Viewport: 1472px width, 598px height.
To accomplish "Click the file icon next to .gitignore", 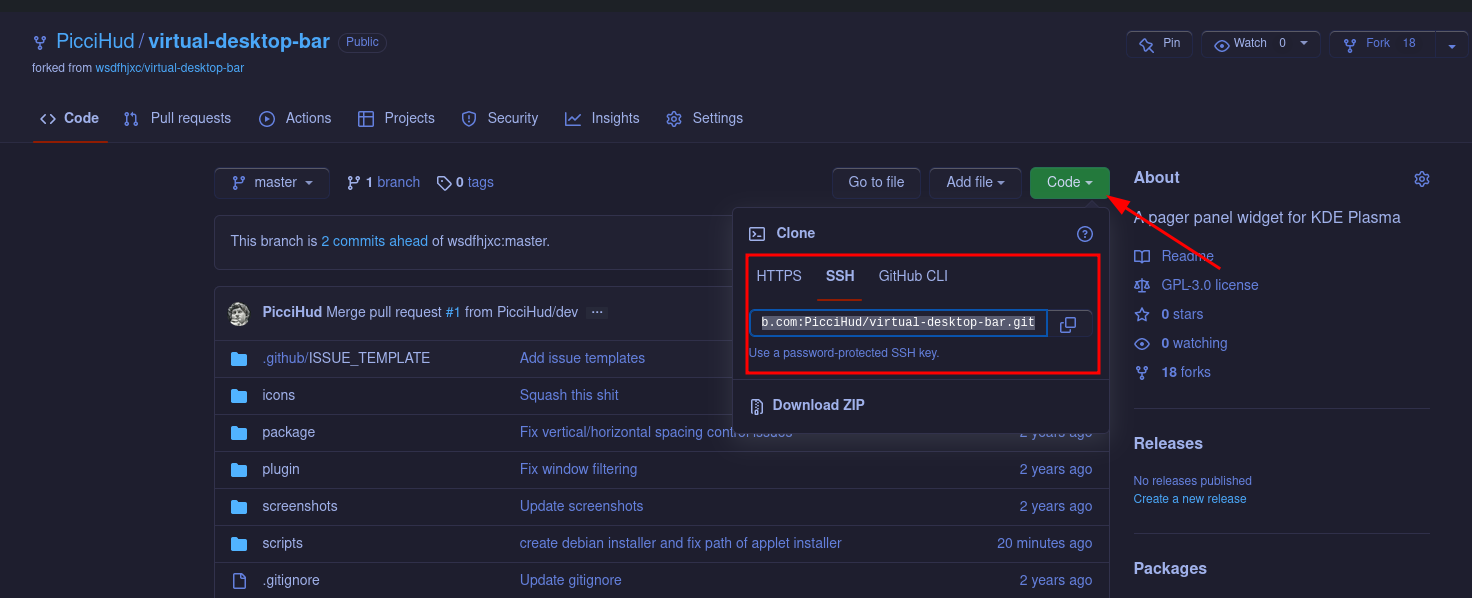I will (239, 580).
